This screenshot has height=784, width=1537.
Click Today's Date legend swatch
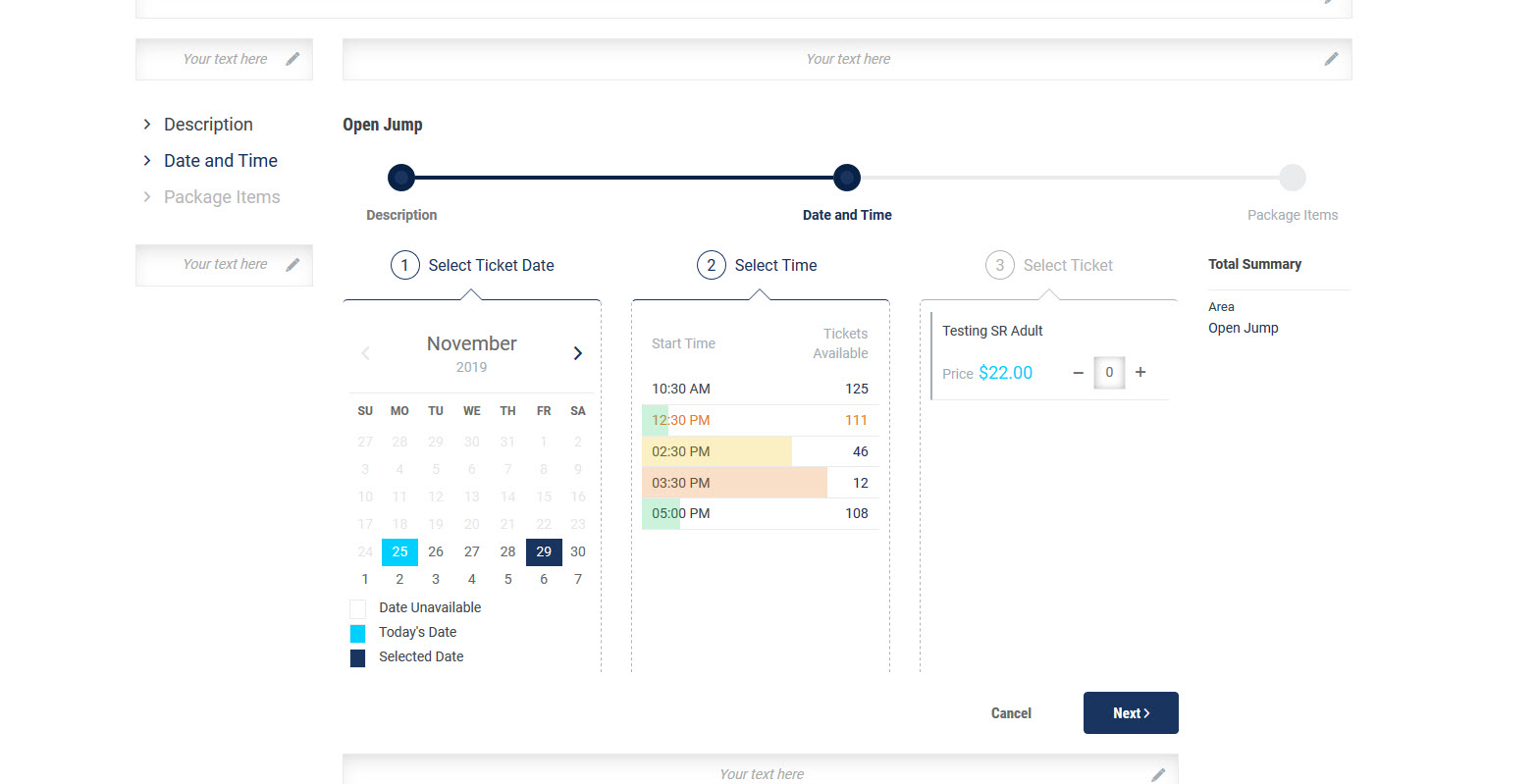click(x=357, y=634)
